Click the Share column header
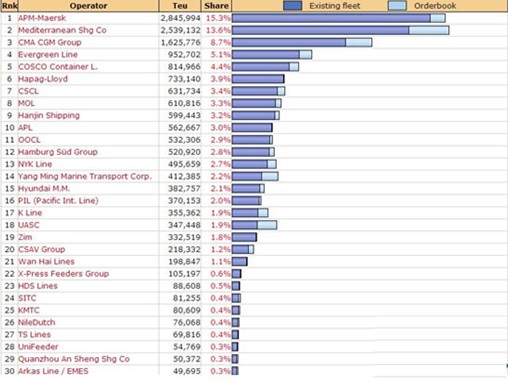This screenshot has width=508, height=380. pos(216,6)
